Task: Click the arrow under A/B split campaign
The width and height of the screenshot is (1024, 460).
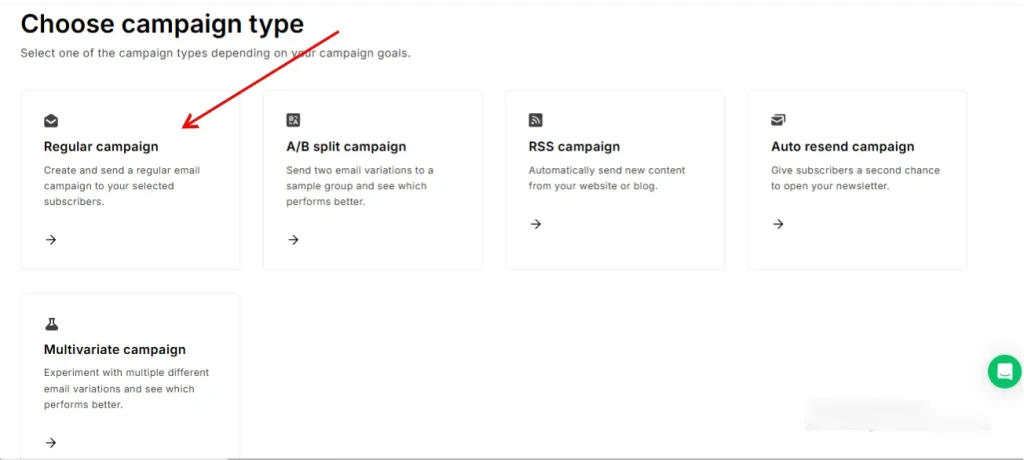Action: point(293,240)
